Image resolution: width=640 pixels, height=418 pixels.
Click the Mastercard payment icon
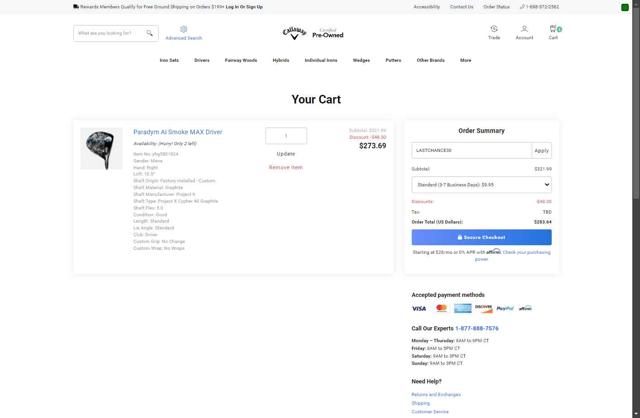(x=441, y=308)
